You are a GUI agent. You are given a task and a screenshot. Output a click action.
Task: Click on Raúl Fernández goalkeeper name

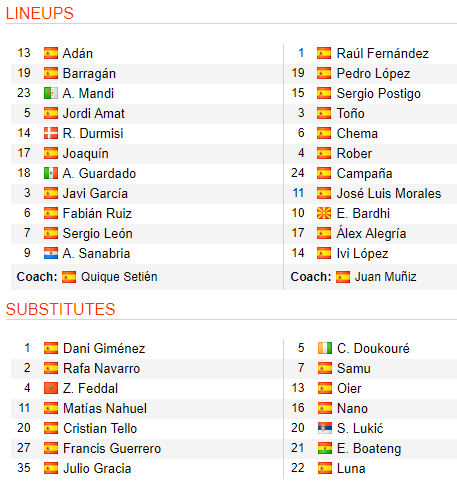pyautogui.click(x=383, y=53)
